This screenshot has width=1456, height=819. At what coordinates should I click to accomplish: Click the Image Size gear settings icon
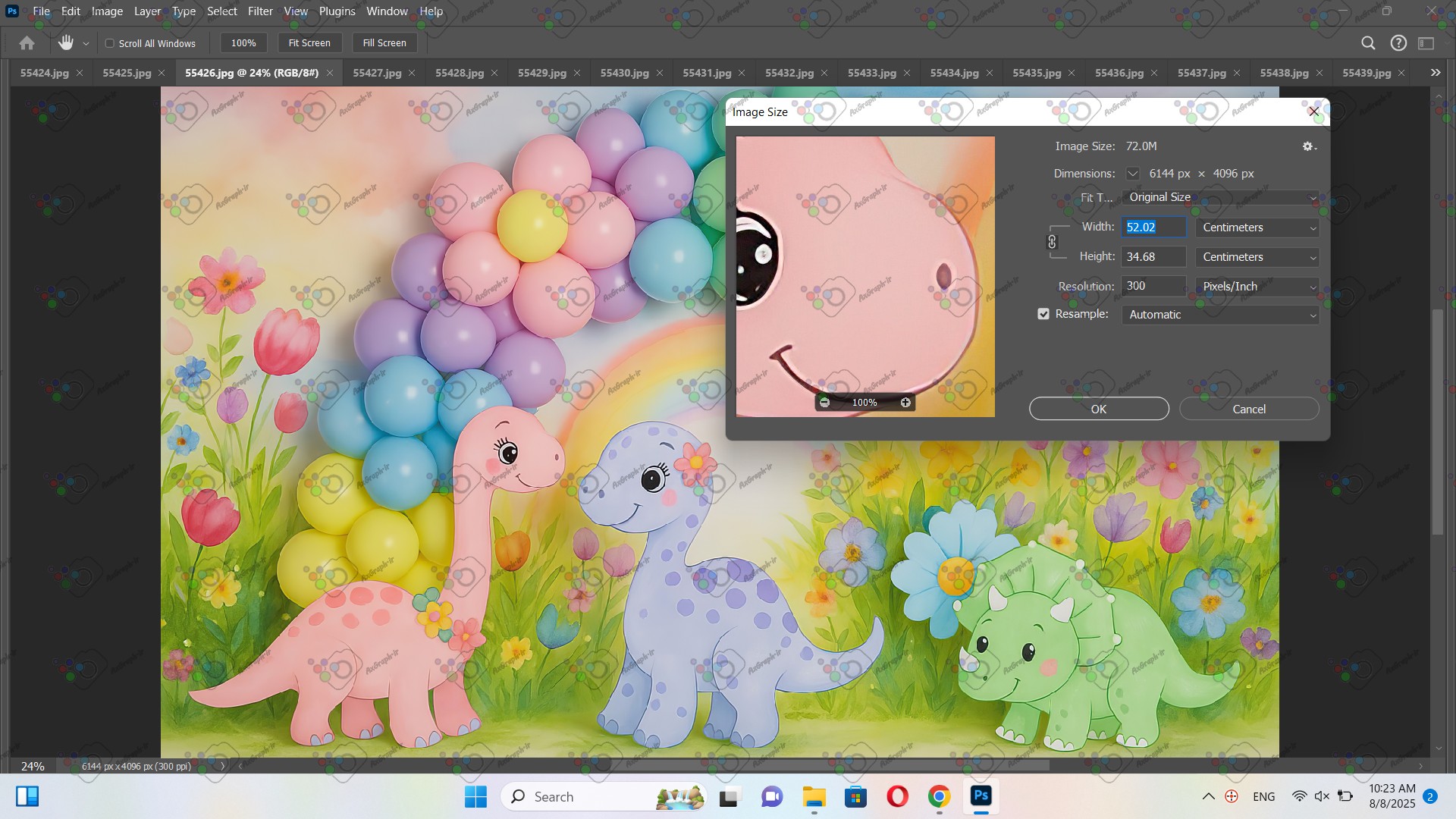1308,146
